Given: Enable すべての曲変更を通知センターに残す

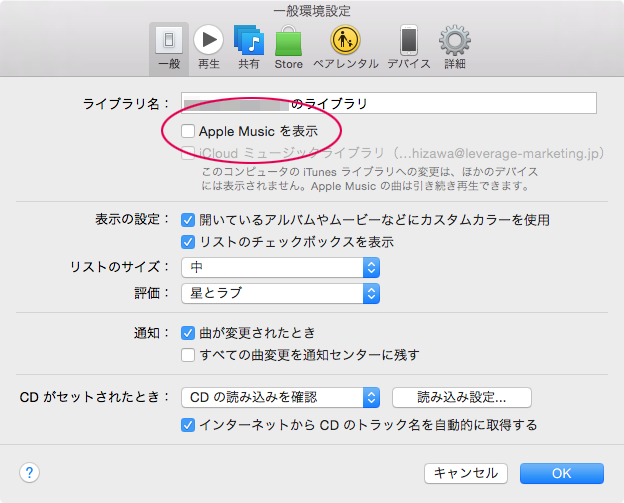Looking at the screenshot, I should [188, 355].
